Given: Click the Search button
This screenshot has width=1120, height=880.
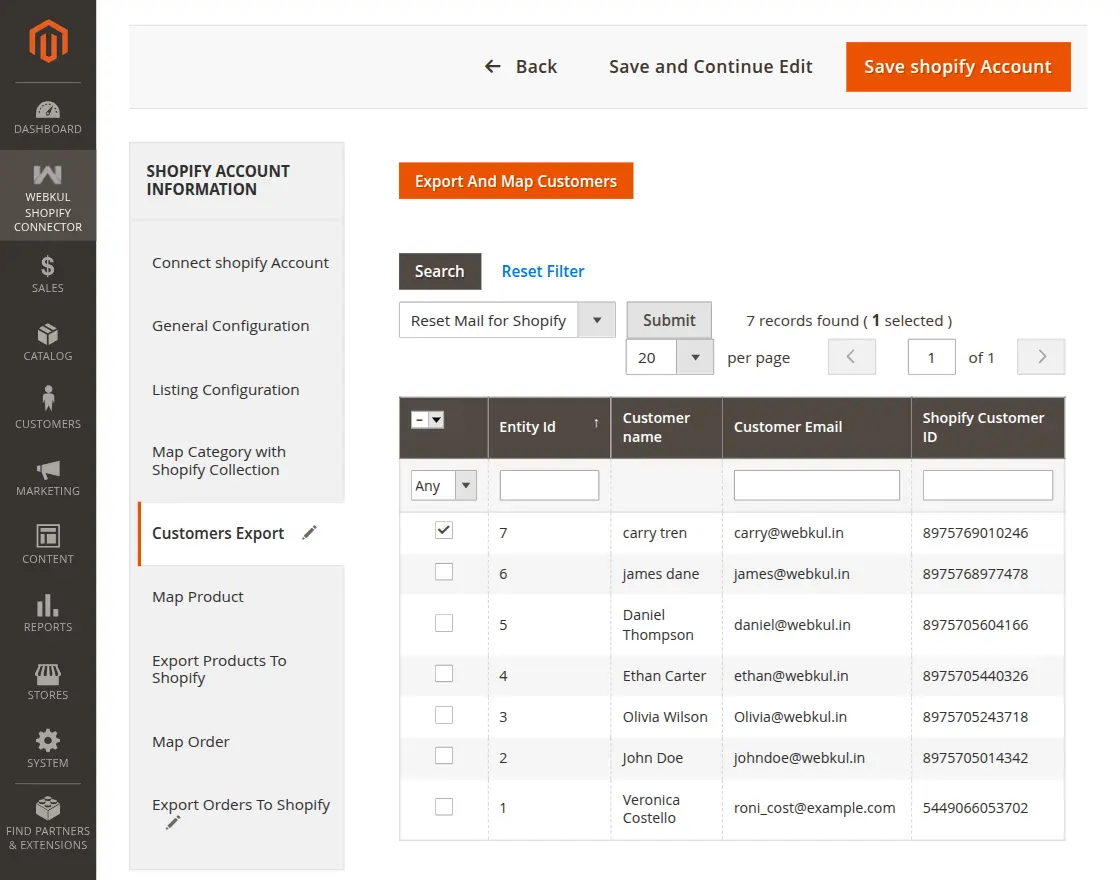Looking at the screenshot, I should [x=439, y=271].
